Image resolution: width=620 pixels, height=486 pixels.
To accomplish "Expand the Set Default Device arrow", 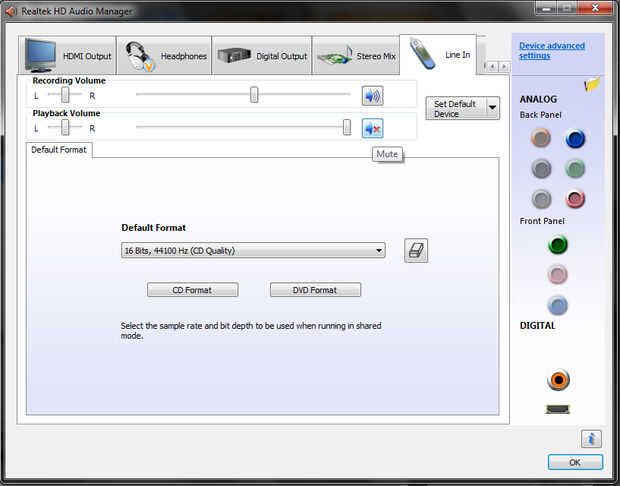I will (x=492, y=108).
